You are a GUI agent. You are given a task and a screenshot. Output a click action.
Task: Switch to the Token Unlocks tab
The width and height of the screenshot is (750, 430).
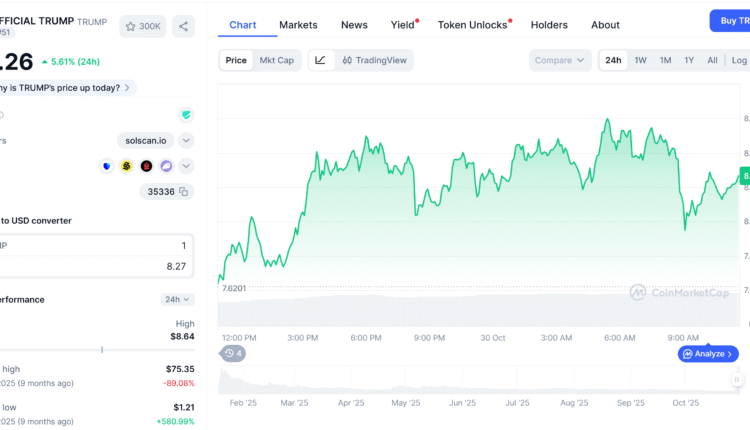474,25
